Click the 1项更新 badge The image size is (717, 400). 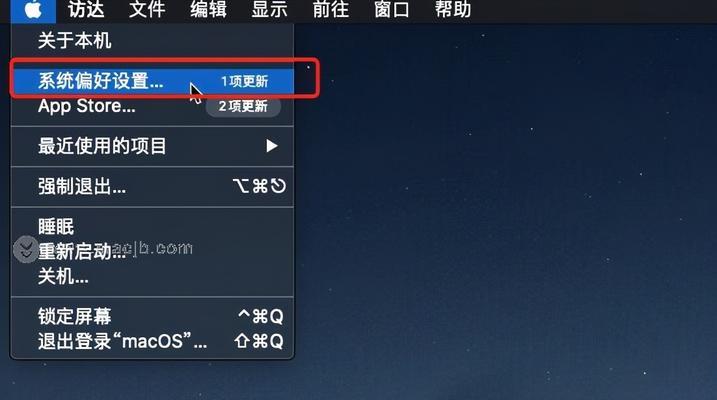pos(245,81)
